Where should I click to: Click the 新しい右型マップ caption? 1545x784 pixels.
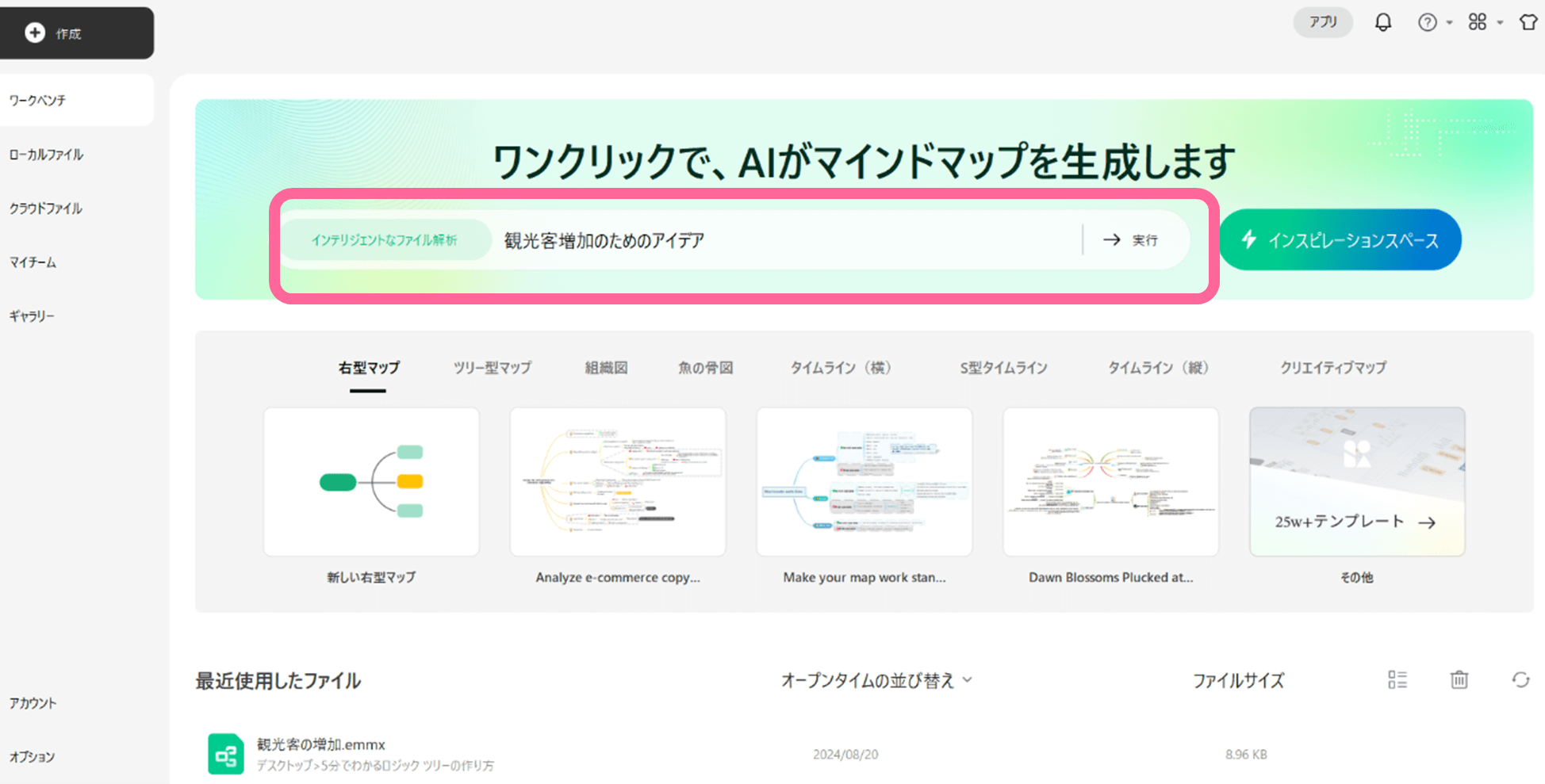[371, 577]
